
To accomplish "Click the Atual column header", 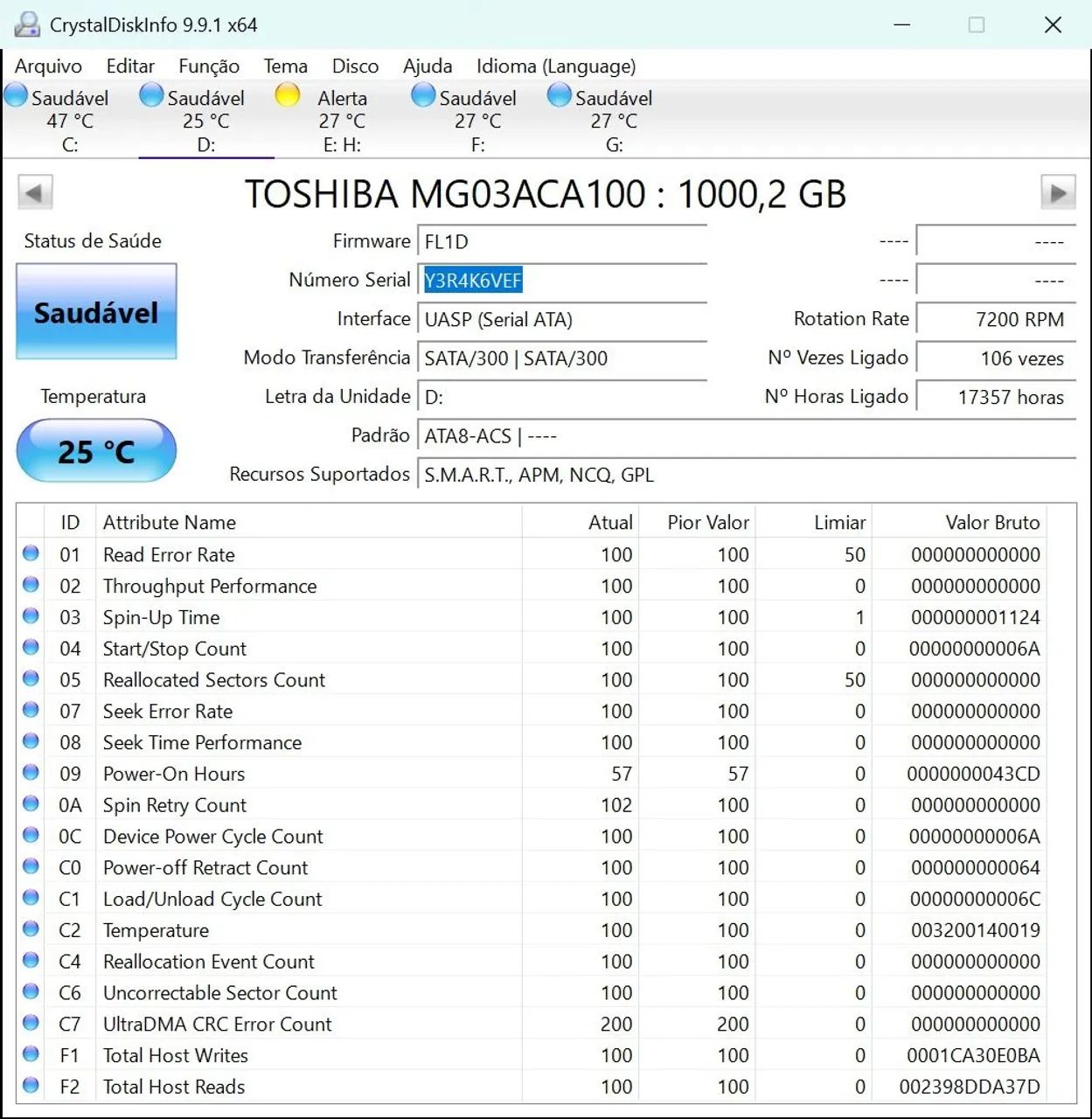I will pyautogui.click(x=581, y=523).
